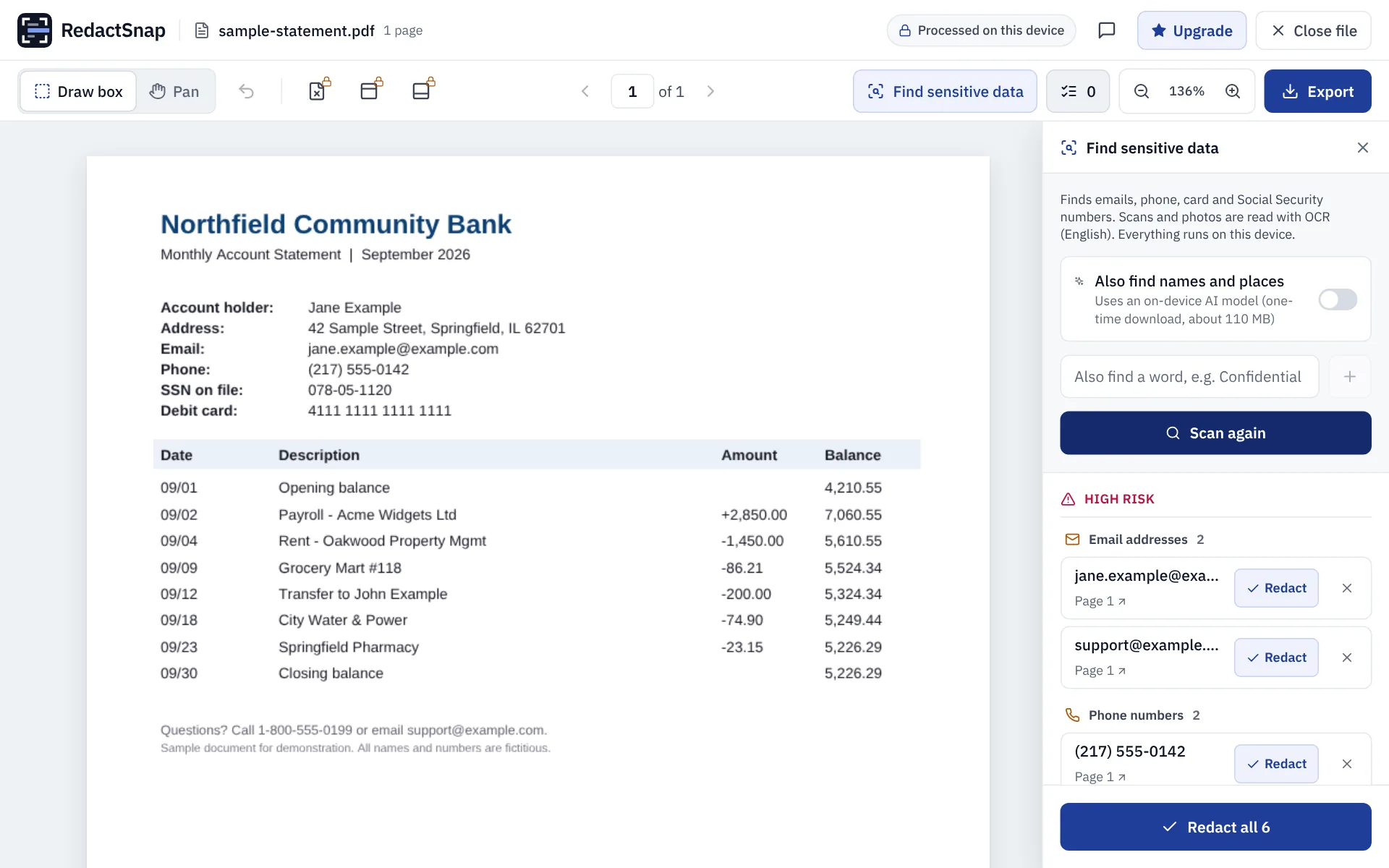The width and height of the screenshot is (1389, 868).
Task: Click the page number input box
Action: [632, 91]
